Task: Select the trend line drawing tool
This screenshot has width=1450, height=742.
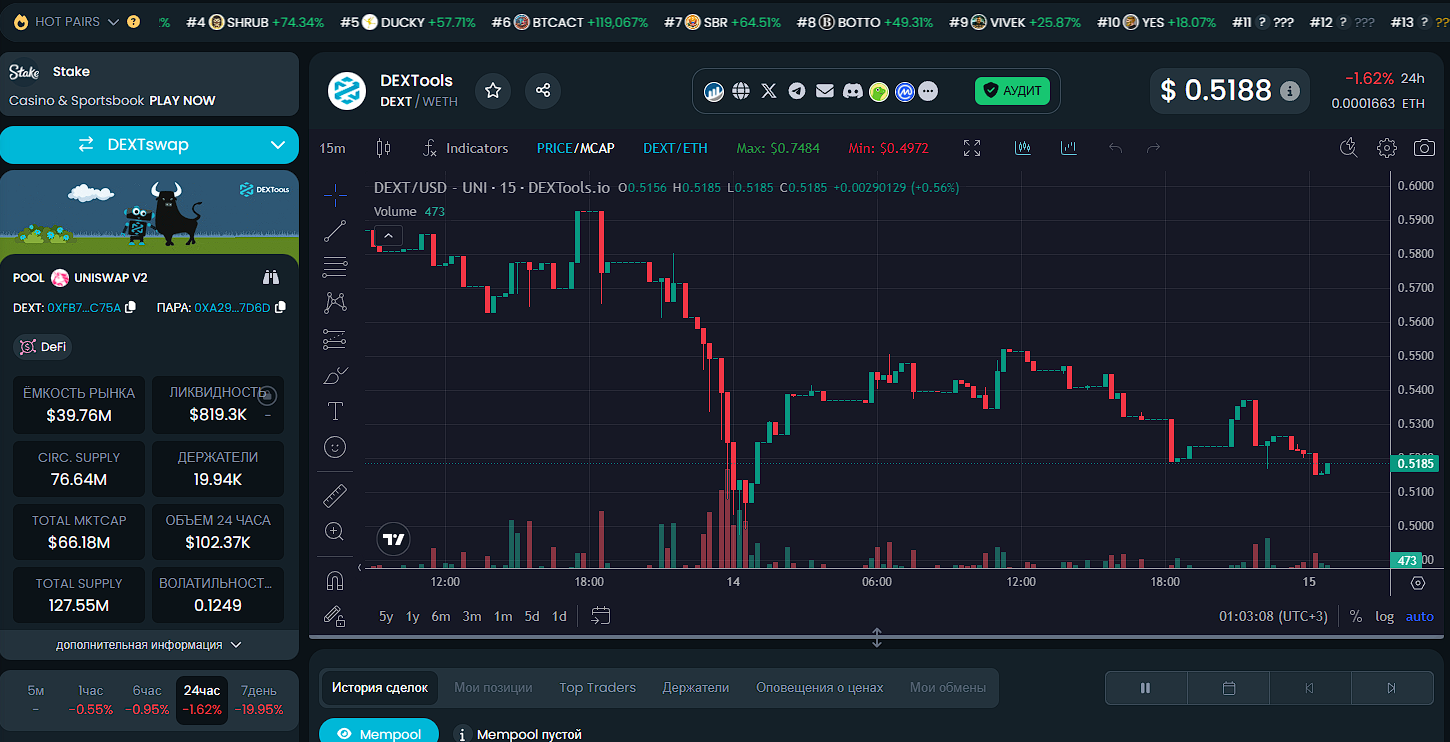Action: coord(335,231)
